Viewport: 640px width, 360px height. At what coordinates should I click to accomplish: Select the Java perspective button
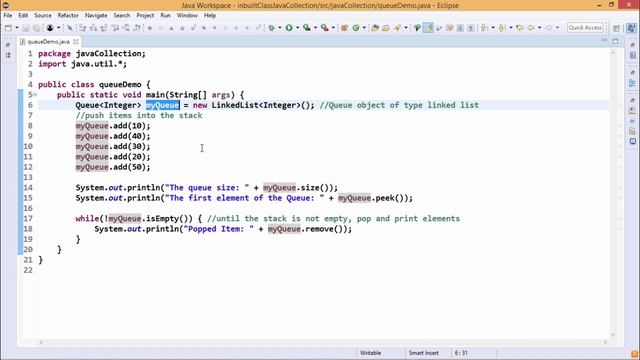(631, 28)
